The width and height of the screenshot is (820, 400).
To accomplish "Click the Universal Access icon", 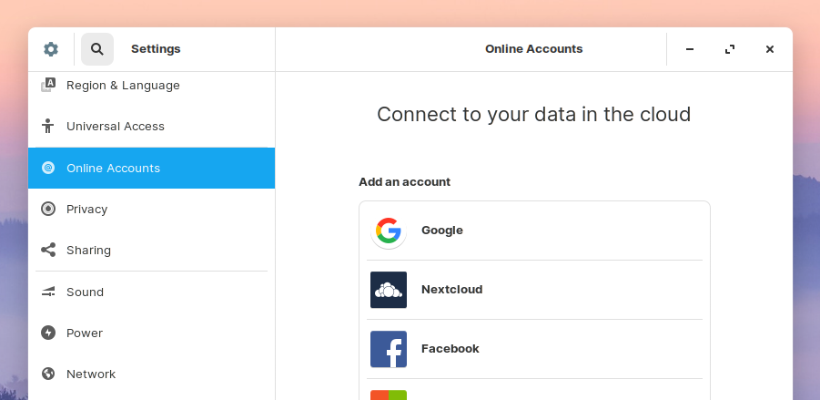I will point(48,127).
